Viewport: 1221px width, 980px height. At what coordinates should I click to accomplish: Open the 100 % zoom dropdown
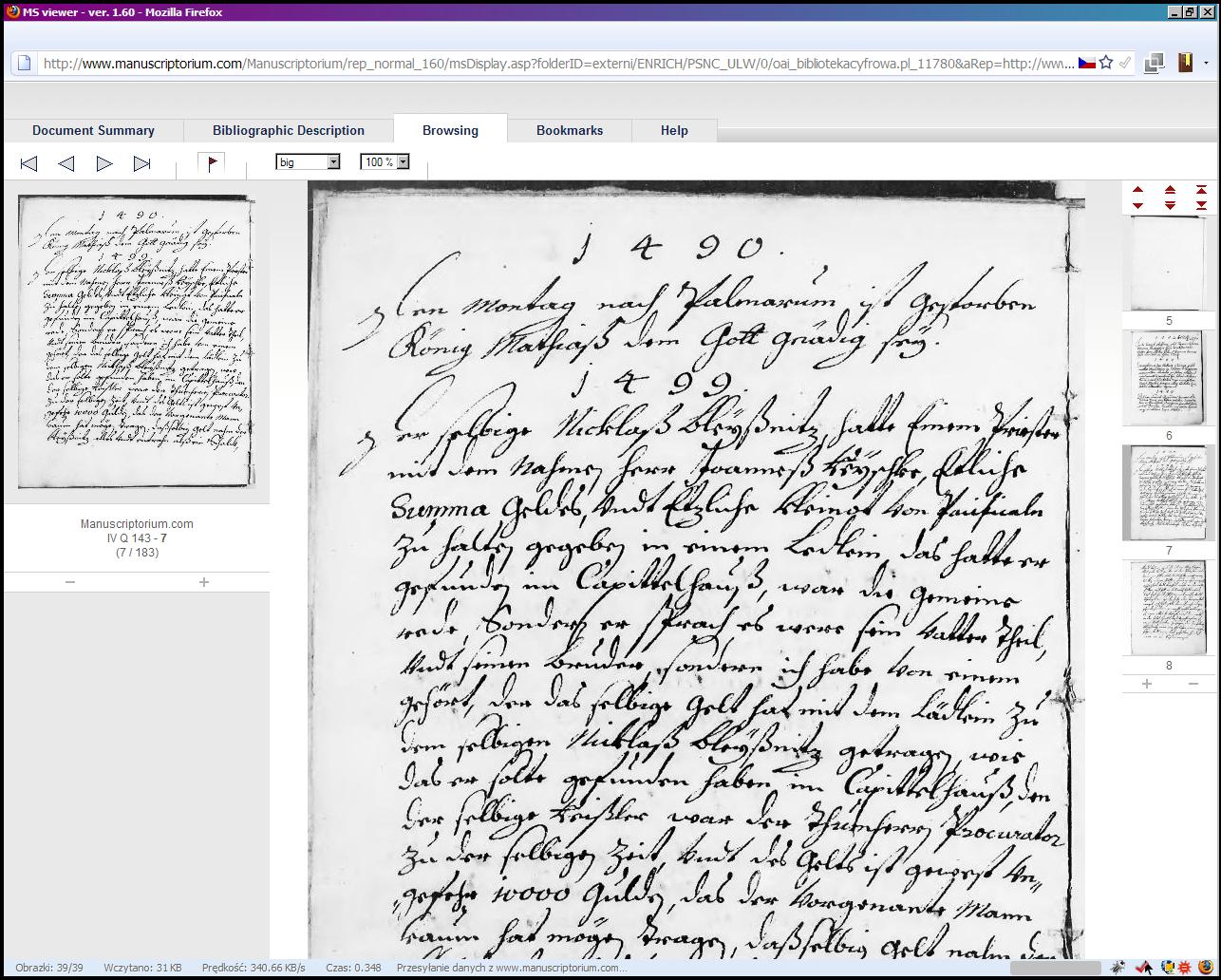coord(385,162)
